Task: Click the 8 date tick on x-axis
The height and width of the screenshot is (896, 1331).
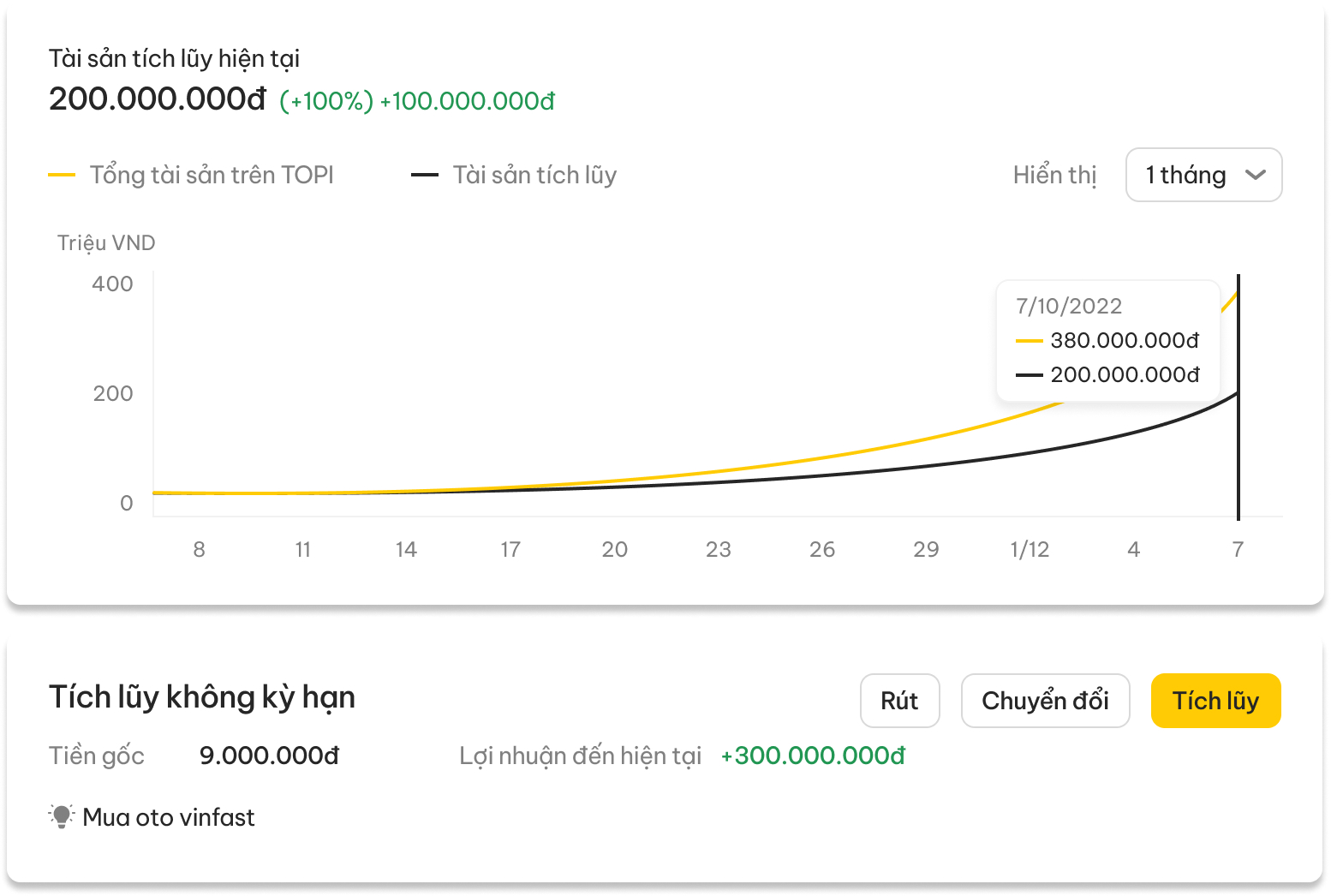Action: tap(199, 549)
